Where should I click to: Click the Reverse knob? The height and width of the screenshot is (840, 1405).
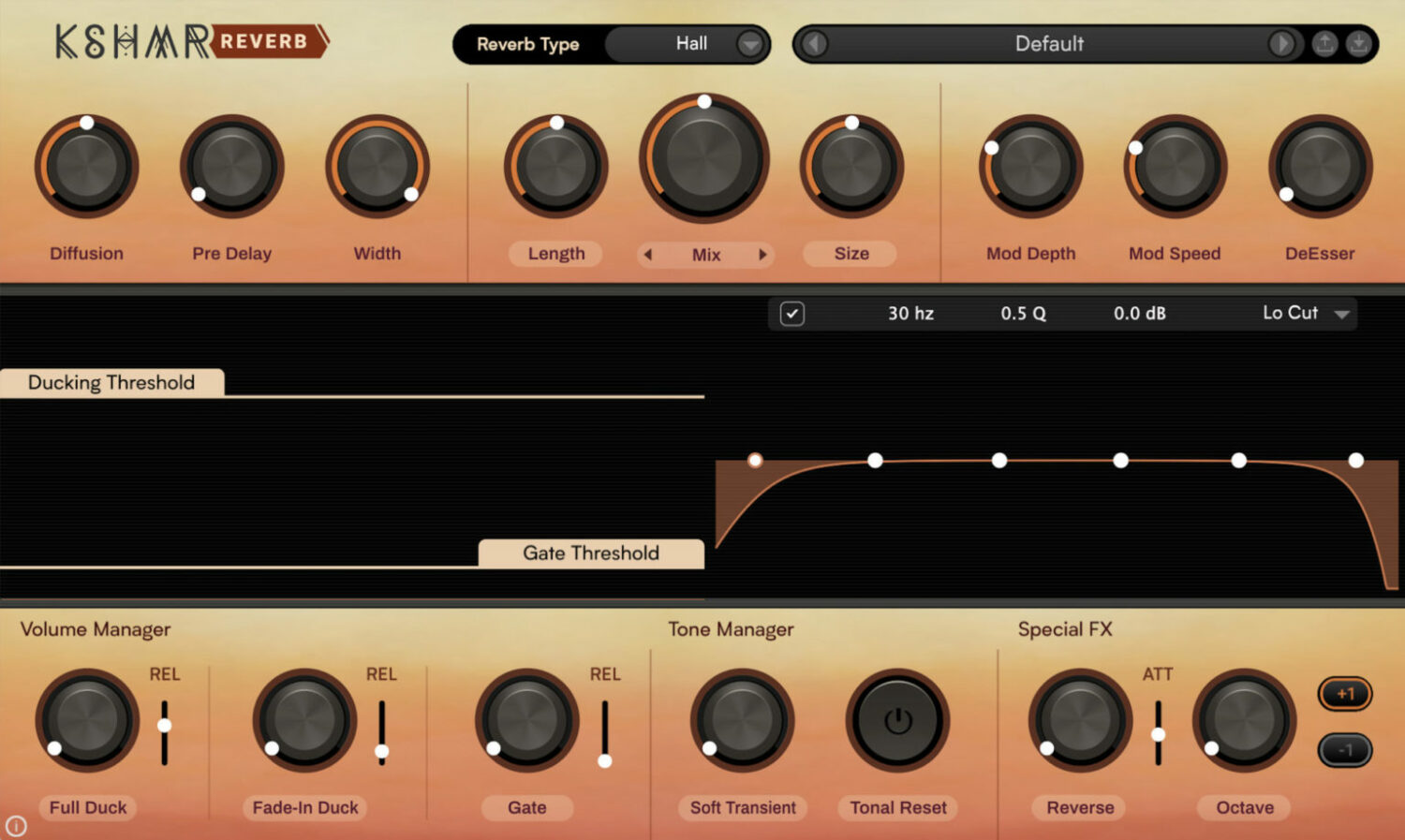pyautogui.click(x=1080, y=720)
